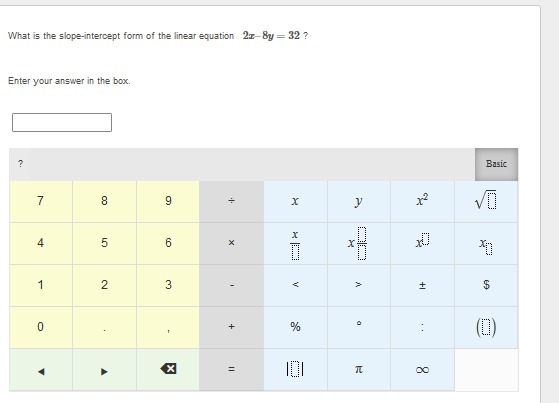
Task: Move cursor right with arrow key
Action: [x=104, y=369]
